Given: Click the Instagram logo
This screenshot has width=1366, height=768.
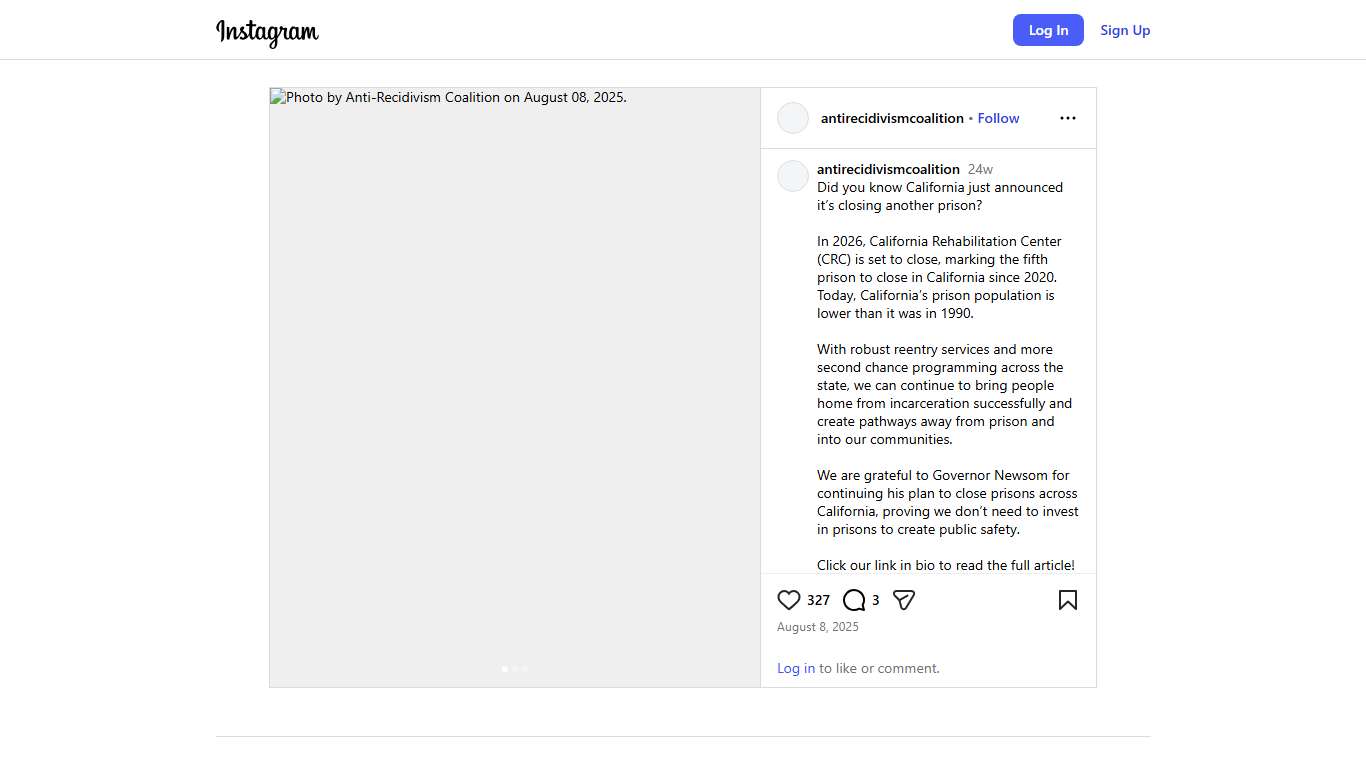Looking at the screenshot, I should (267, 32).
